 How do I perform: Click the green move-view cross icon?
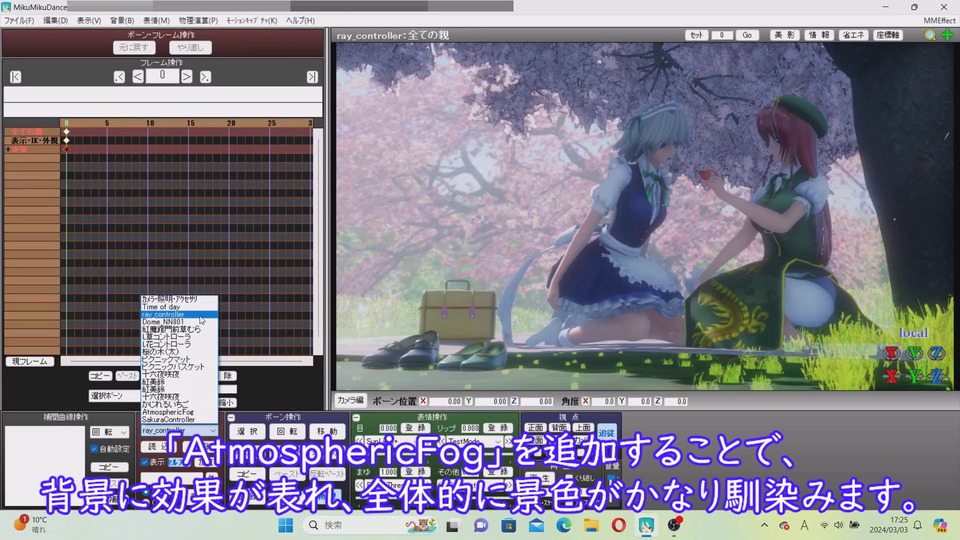click(947, 35)
